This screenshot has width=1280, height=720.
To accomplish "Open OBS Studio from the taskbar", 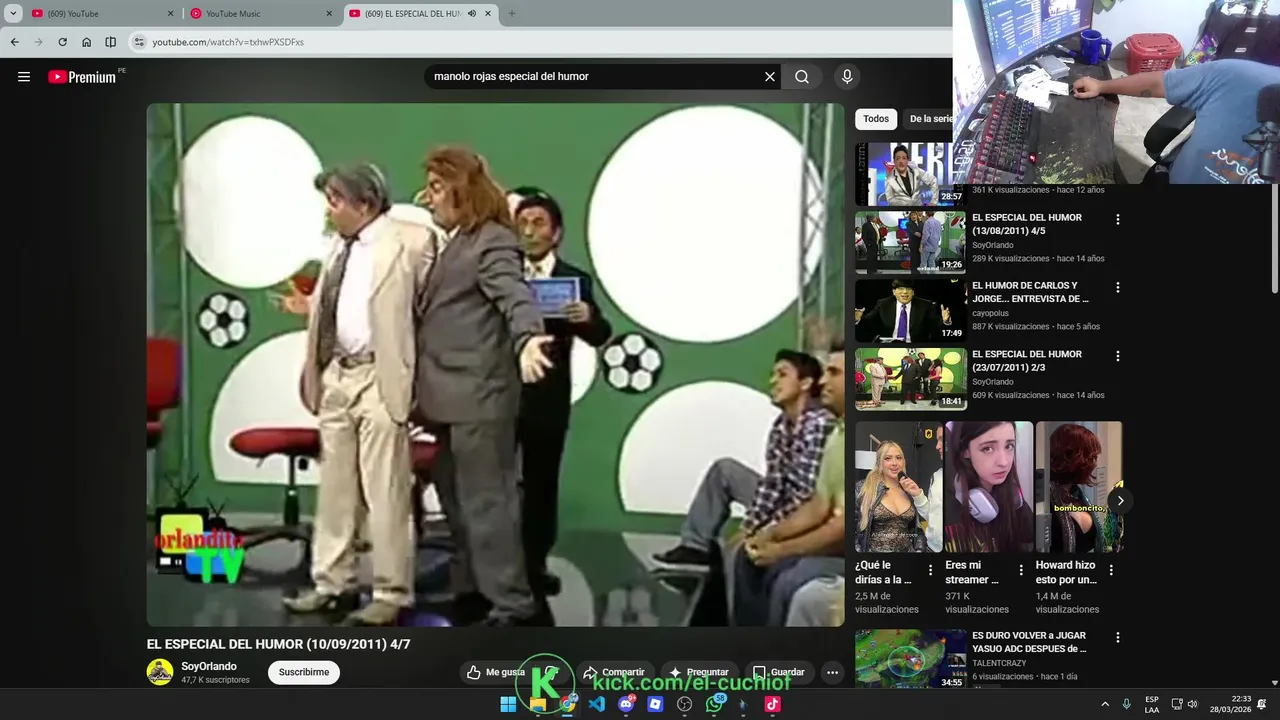I will coord(685,704).
